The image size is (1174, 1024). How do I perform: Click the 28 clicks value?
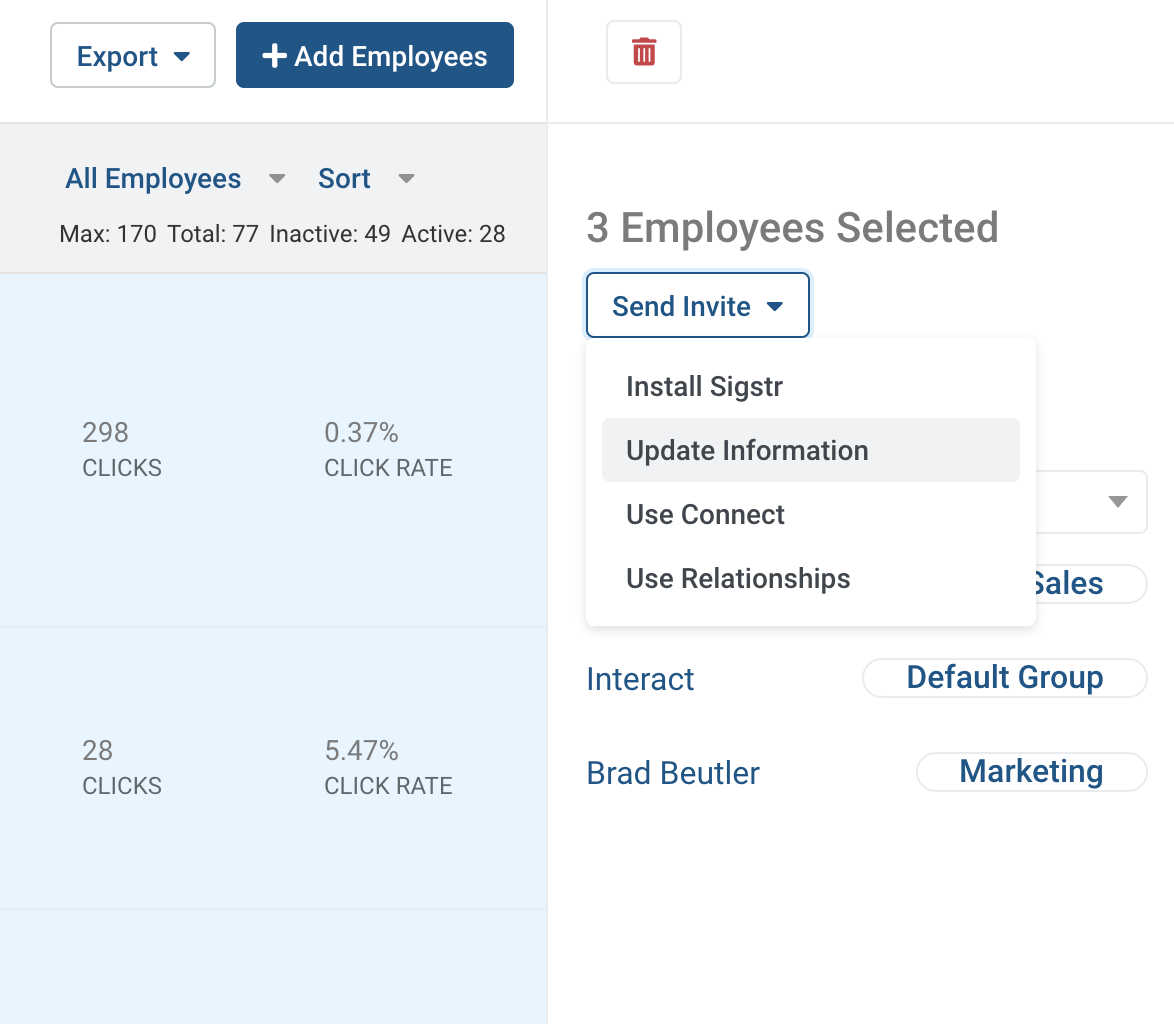tap(97, 751)
